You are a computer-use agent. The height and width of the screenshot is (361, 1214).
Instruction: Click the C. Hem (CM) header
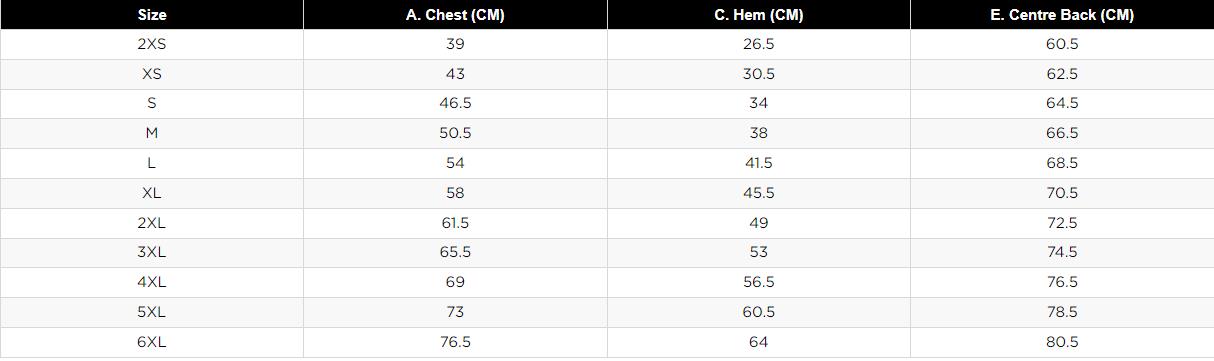click(759, 15)
